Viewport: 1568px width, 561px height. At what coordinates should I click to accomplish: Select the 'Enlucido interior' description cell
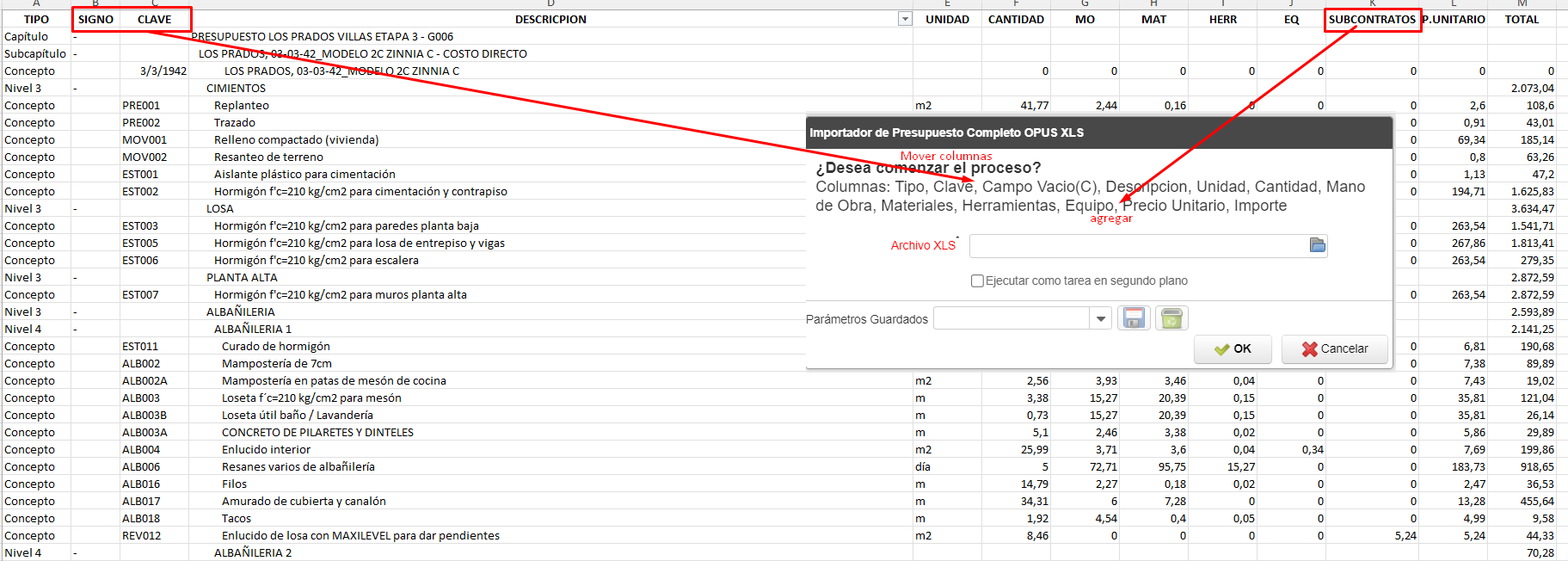(266, 449)
